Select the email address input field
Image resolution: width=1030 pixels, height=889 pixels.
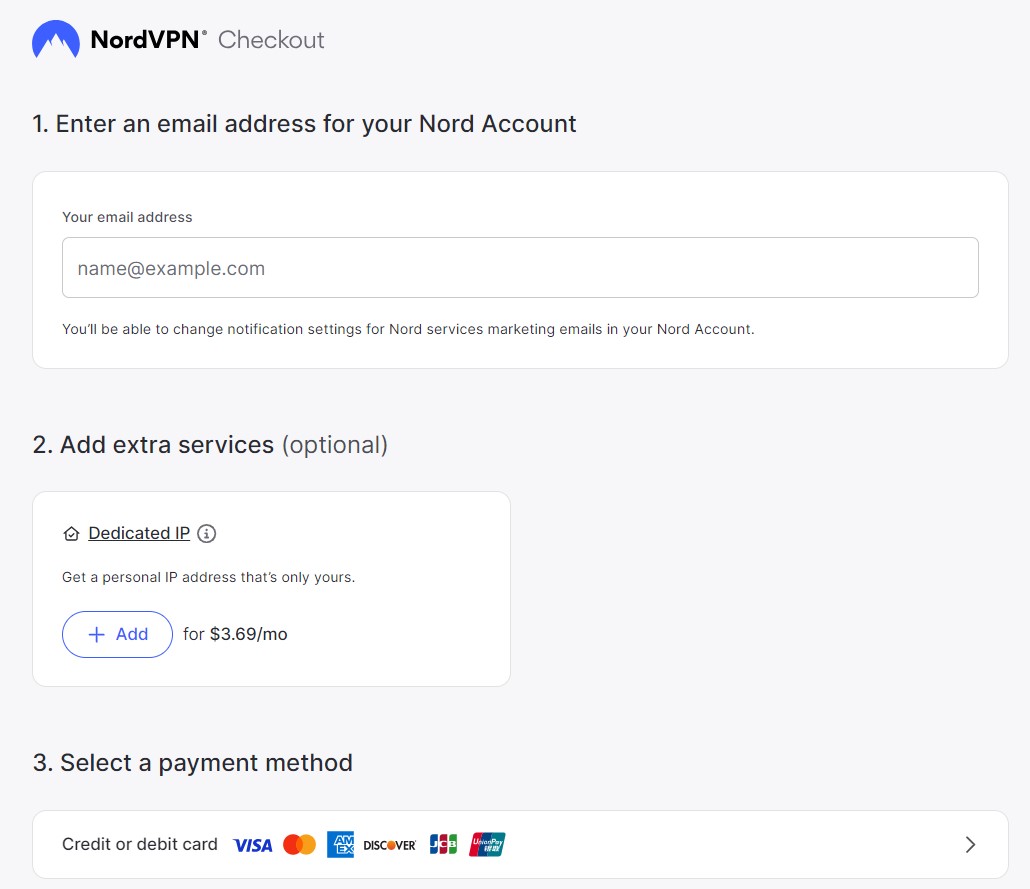pos(520,267)
